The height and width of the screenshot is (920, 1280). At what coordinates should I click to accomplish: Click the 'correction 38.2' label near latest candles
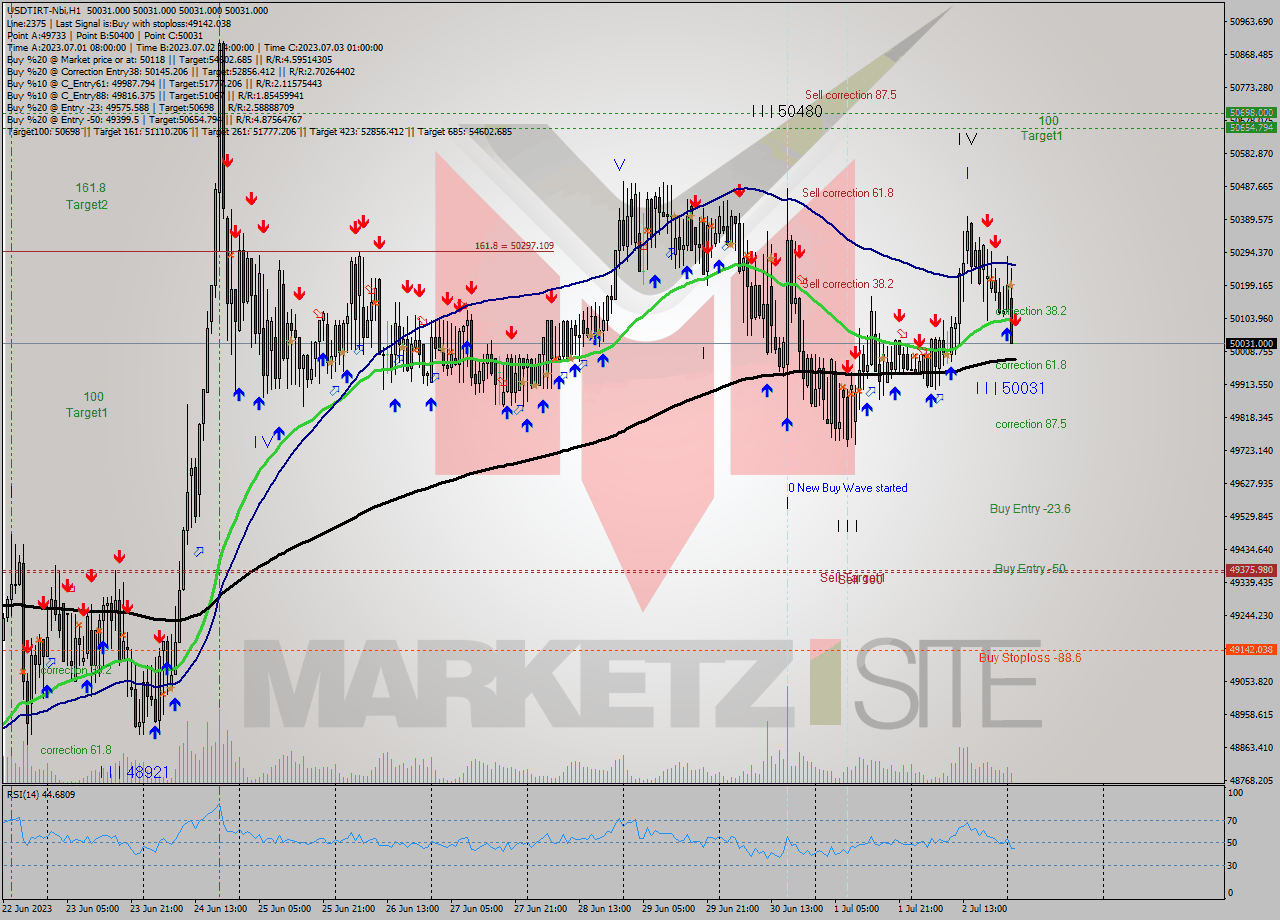(x=1033, y=311)
